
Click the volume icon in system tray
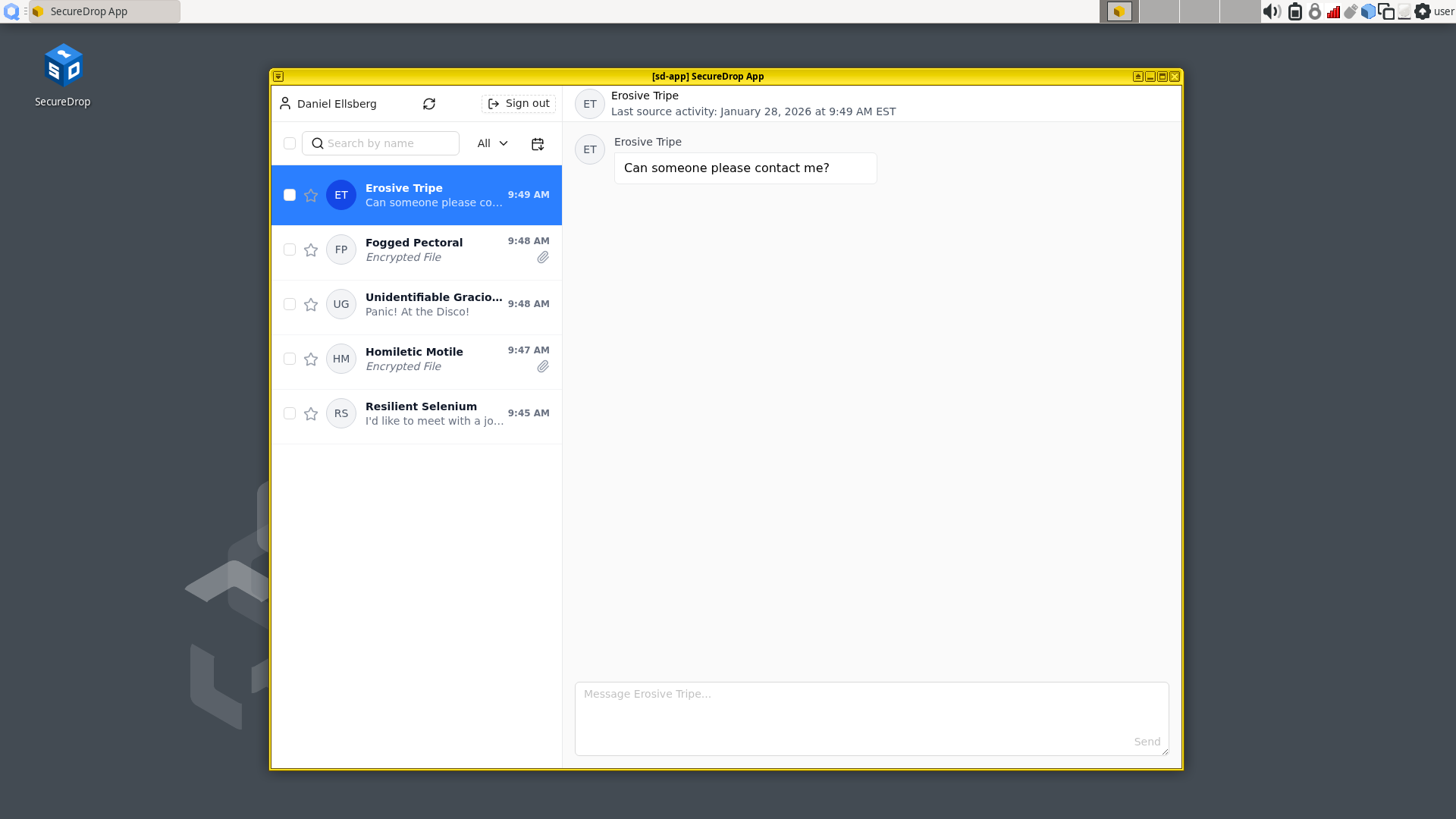pyautogui.click(x=1272, y=11)
